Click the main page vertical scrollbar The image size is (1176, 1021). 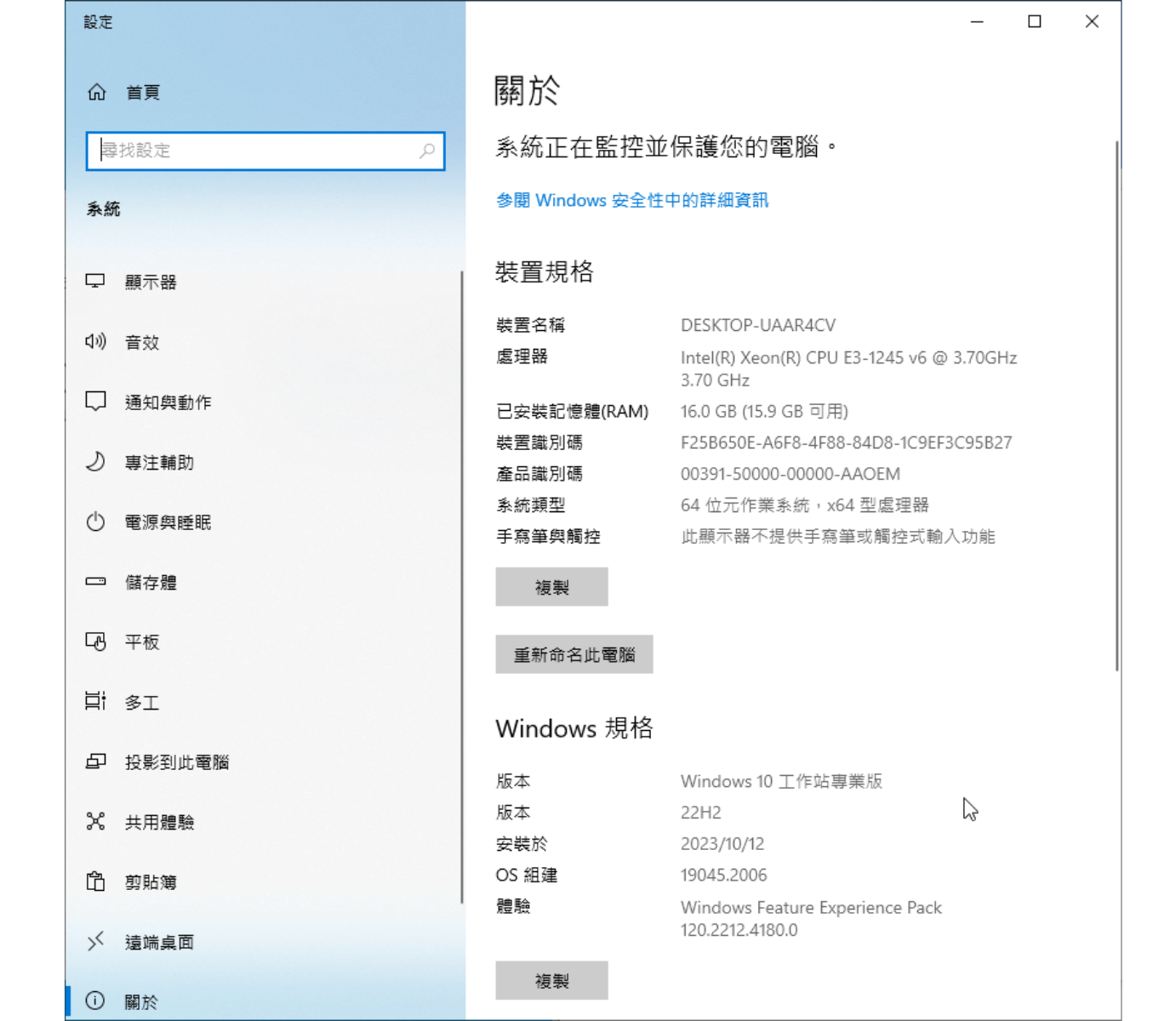tap(1116, 407)
